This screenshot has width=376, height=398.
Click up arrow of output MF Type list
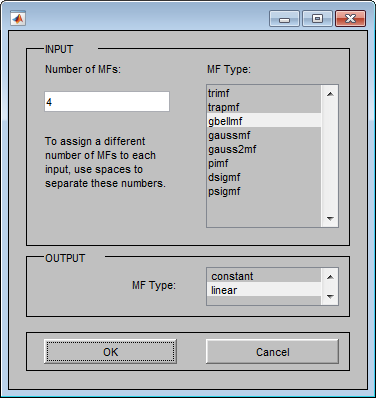(330, 277)
